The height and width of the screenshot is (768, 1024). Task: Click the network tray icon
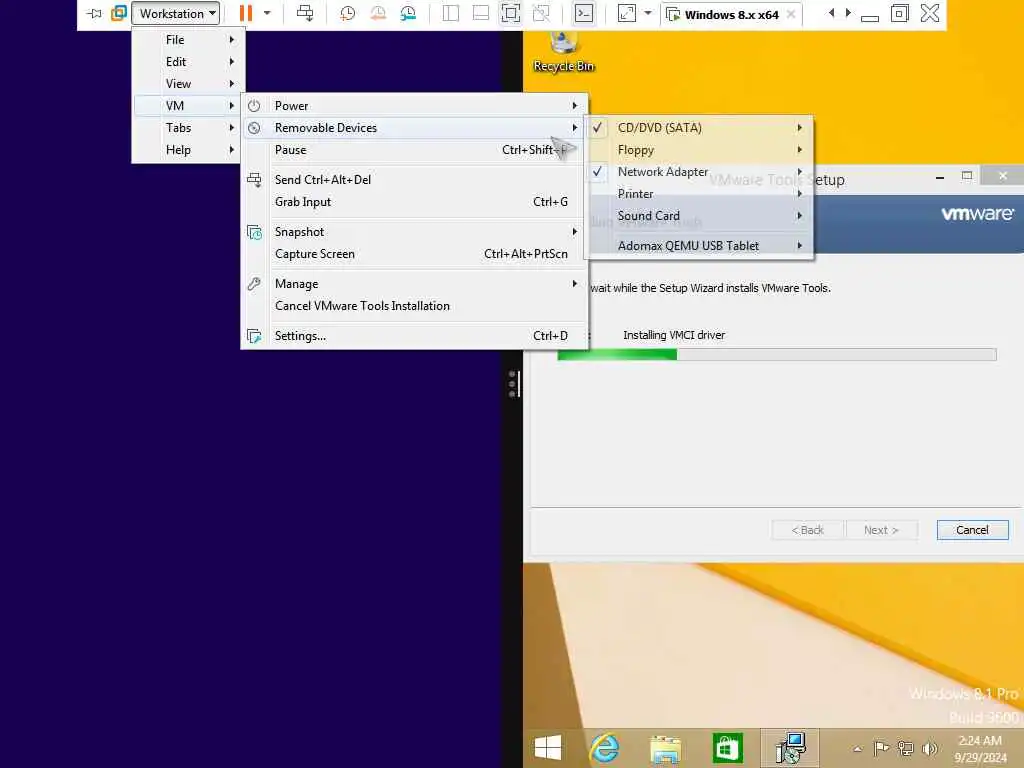click(905, 749)
